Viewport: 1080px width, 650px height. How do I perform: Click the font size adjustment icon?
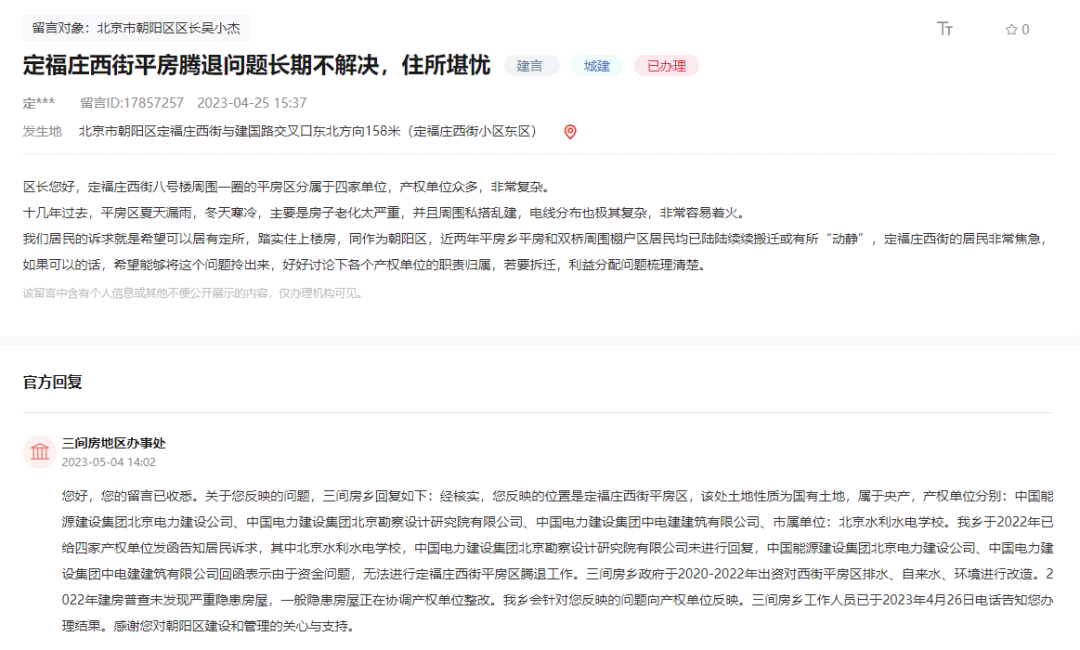tap(945, 29)
